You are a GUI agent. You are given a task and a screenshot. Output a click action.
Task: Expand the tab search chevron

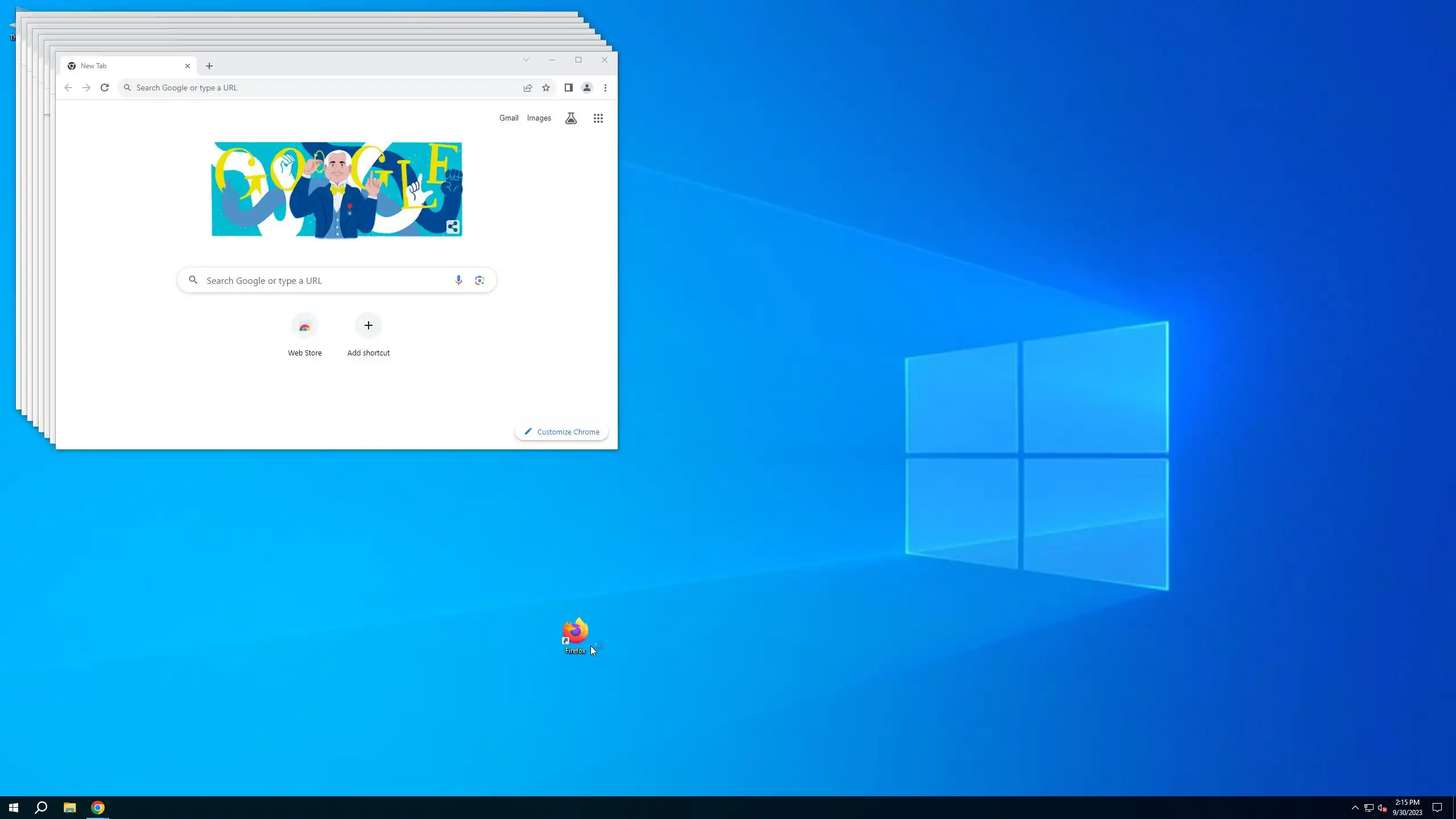click(x=526, y=60)
